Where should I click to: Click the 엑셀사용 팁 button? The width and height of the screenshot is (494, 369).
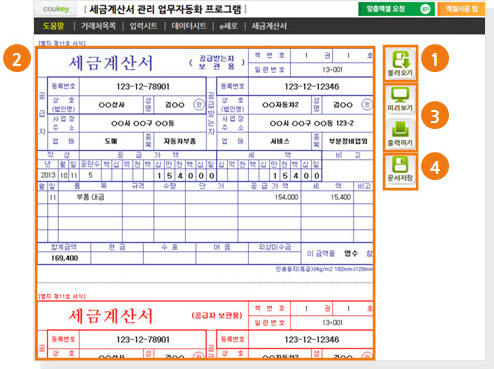pos(462,9)
